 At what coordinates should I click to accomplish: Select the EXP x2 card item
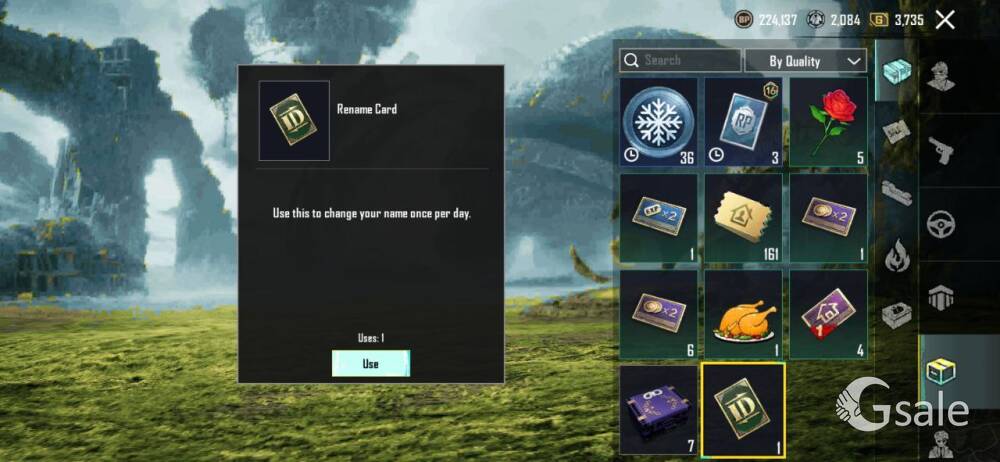658,218
